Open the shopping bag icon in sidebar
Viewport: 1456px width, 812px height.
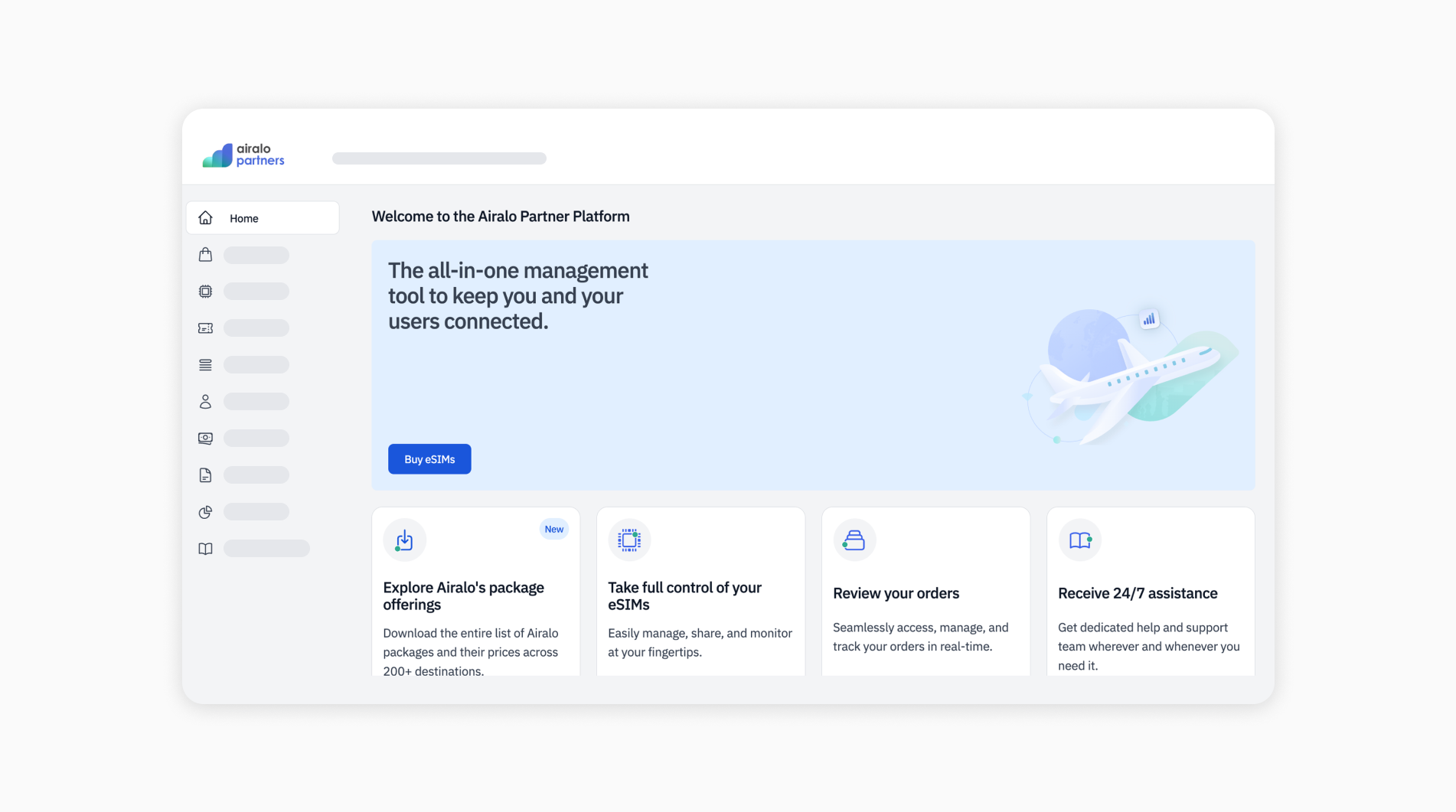pyautogui.click(x=204, y=254)
